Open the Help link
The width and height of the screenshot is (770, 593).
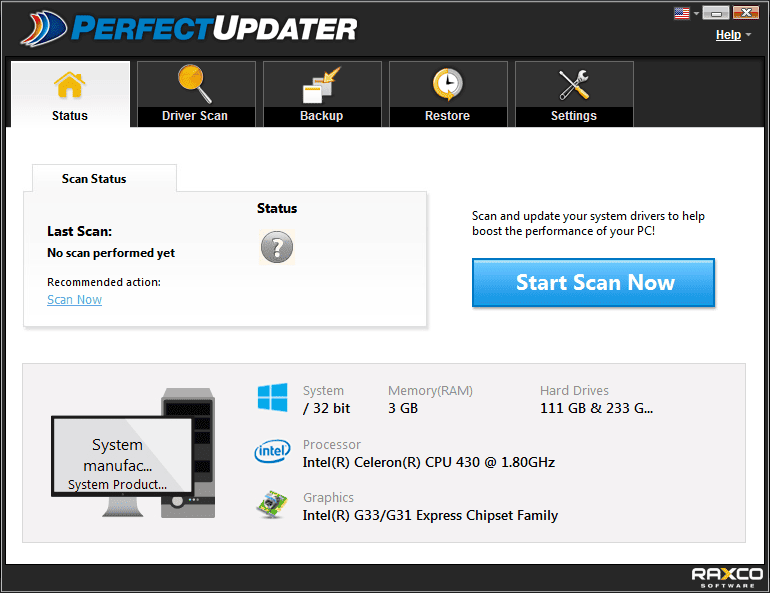(x=728, y=35)
